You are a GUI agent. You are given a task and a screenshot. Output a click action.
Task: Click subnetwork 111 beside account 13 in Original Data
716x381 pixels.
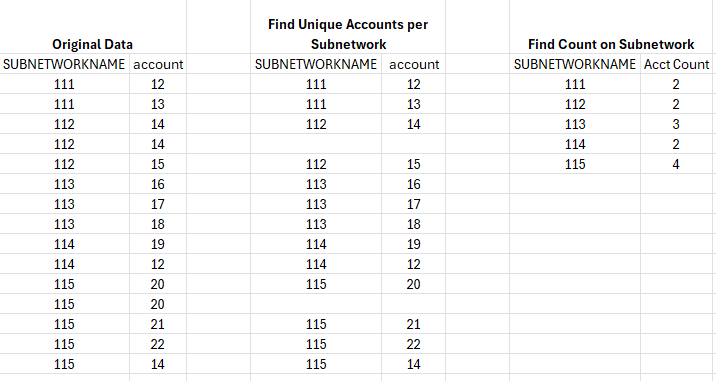(64, 105)
